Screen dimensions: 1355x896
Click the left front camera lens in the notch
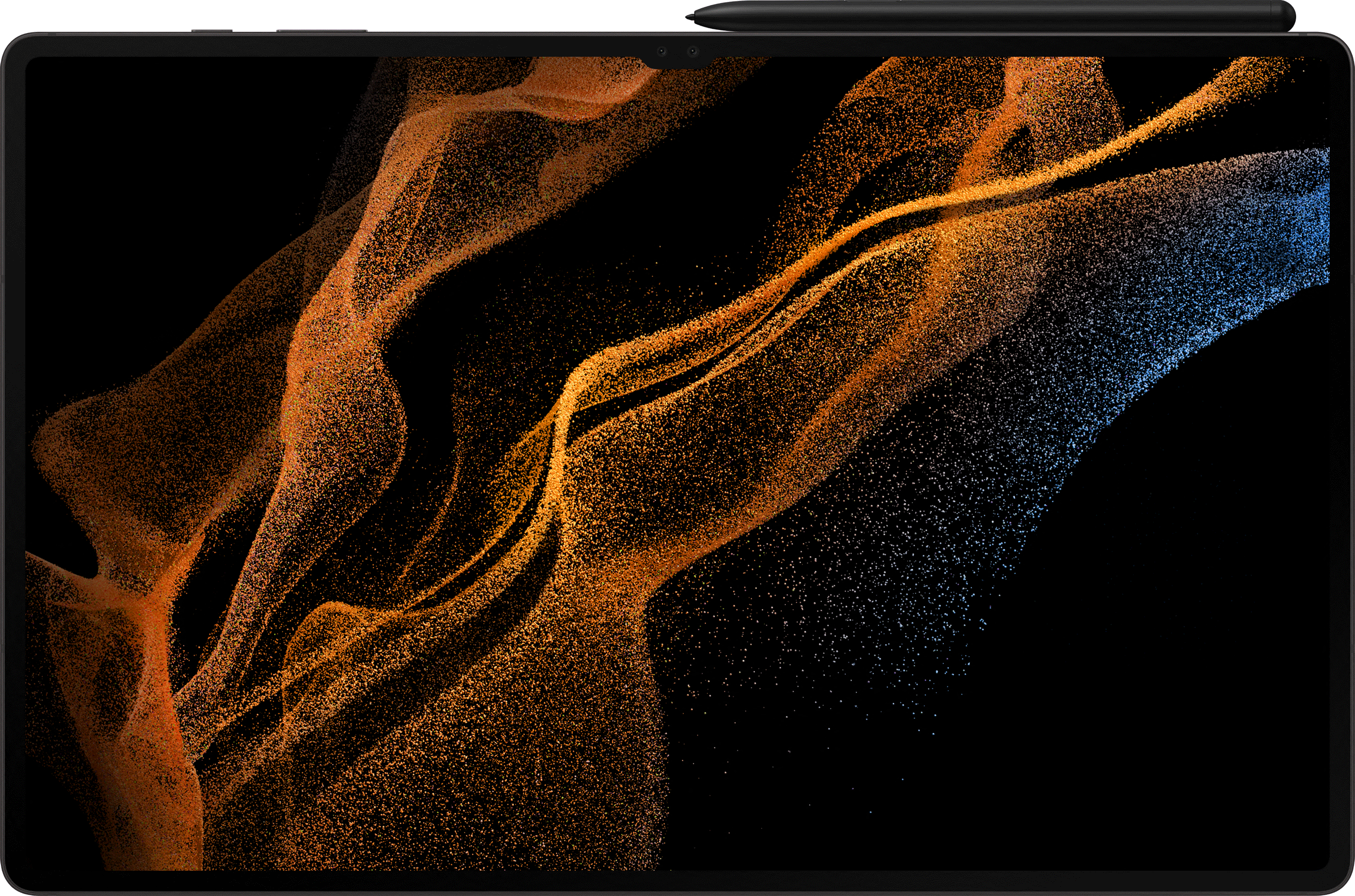(x=662, y=52)
